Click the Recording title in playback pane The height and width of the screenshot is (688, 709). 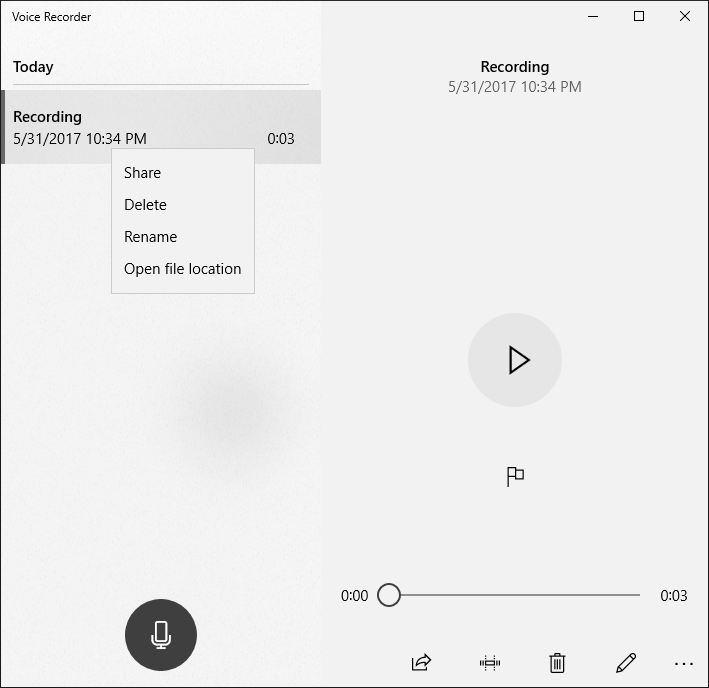coord(514,67)
